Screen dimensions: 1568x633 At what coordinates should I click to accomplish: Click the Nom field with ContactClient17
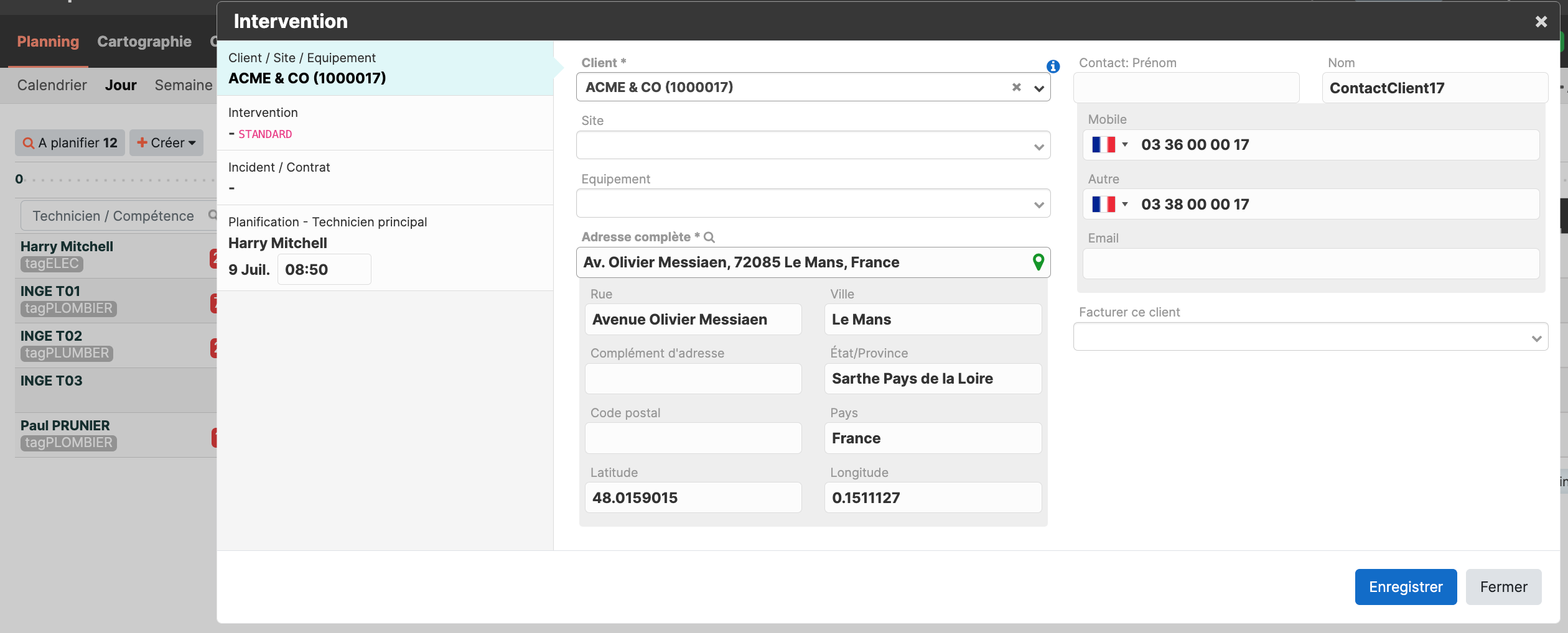point(1435,88)
